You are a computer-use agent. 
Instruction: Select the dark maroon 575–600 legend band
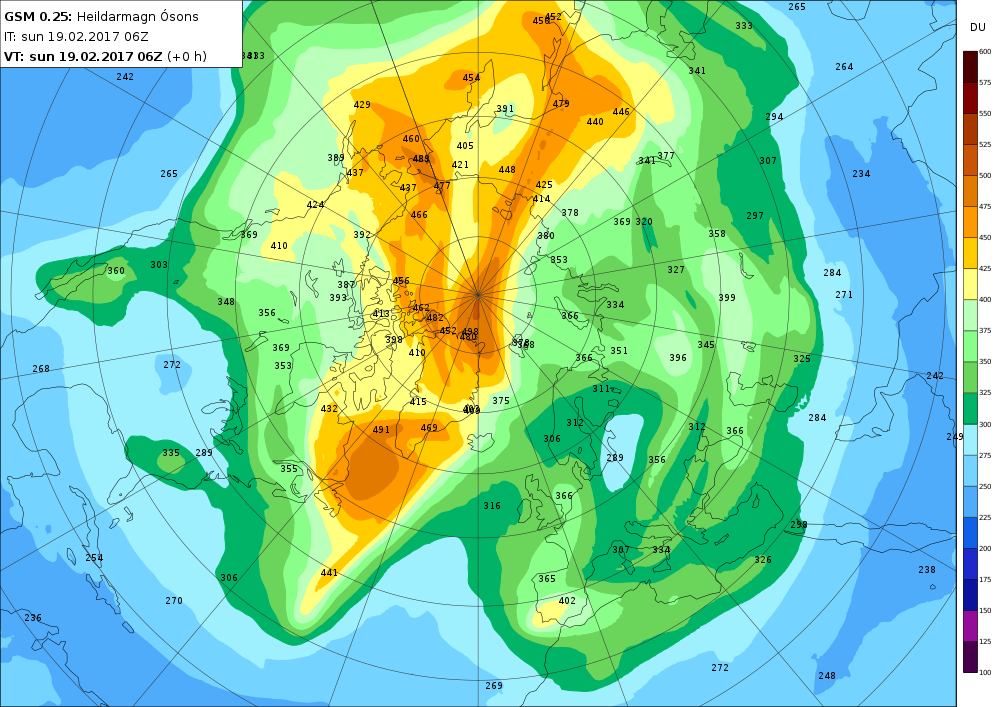(x=970, y=67)
